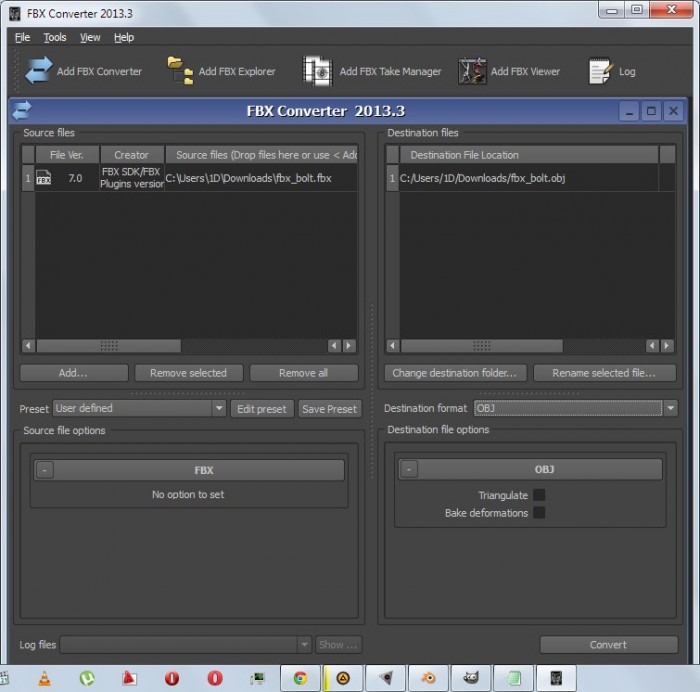Enable the Triangulate checkbox
The width and height of the screenshot is (700, 692).
[x=539, y=495]
